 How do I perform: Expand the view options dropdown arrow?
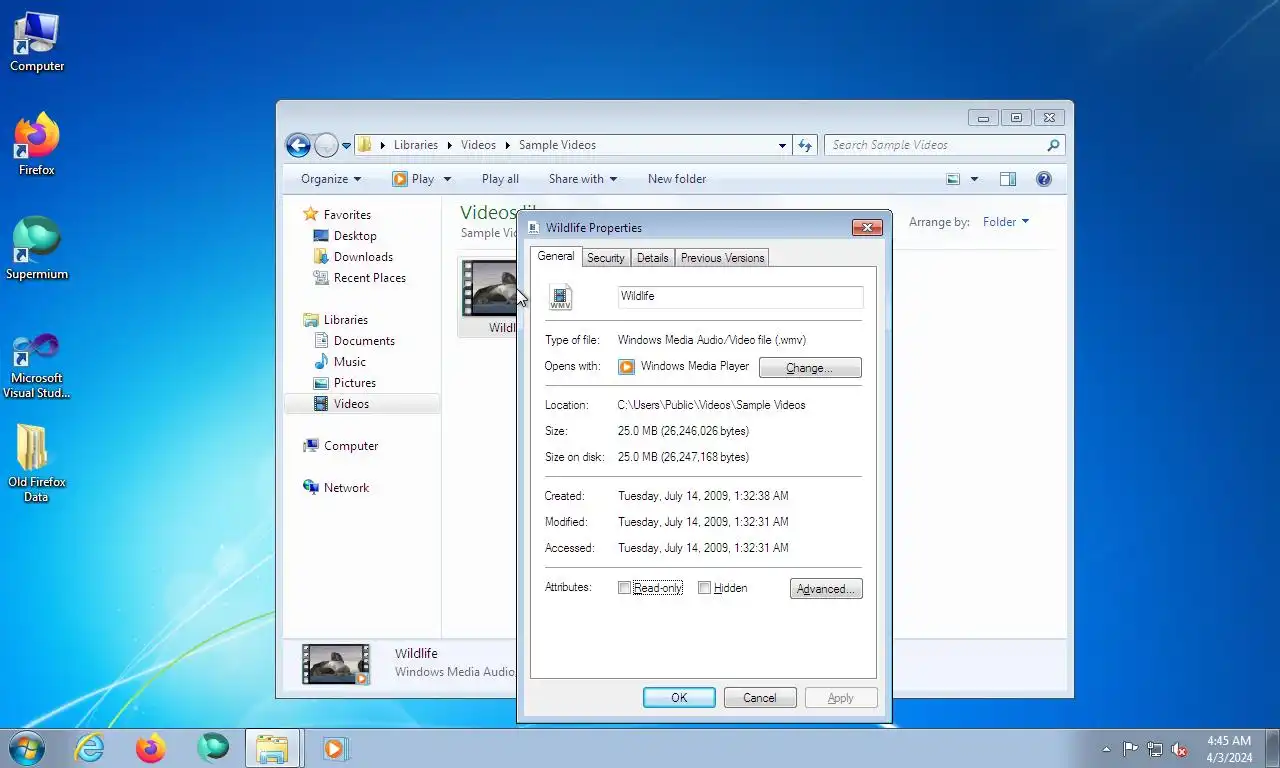pos(975,179)
